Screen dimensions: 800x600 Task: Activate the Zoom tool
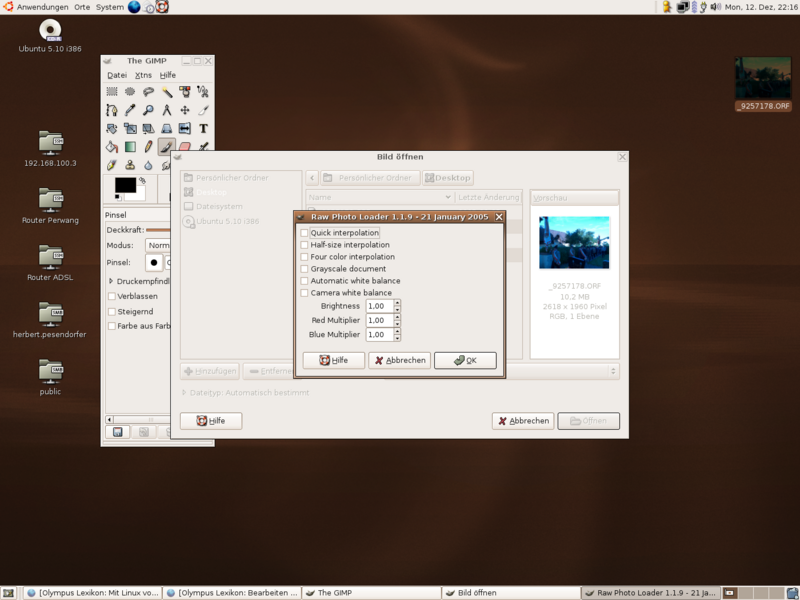pos(148,110)
